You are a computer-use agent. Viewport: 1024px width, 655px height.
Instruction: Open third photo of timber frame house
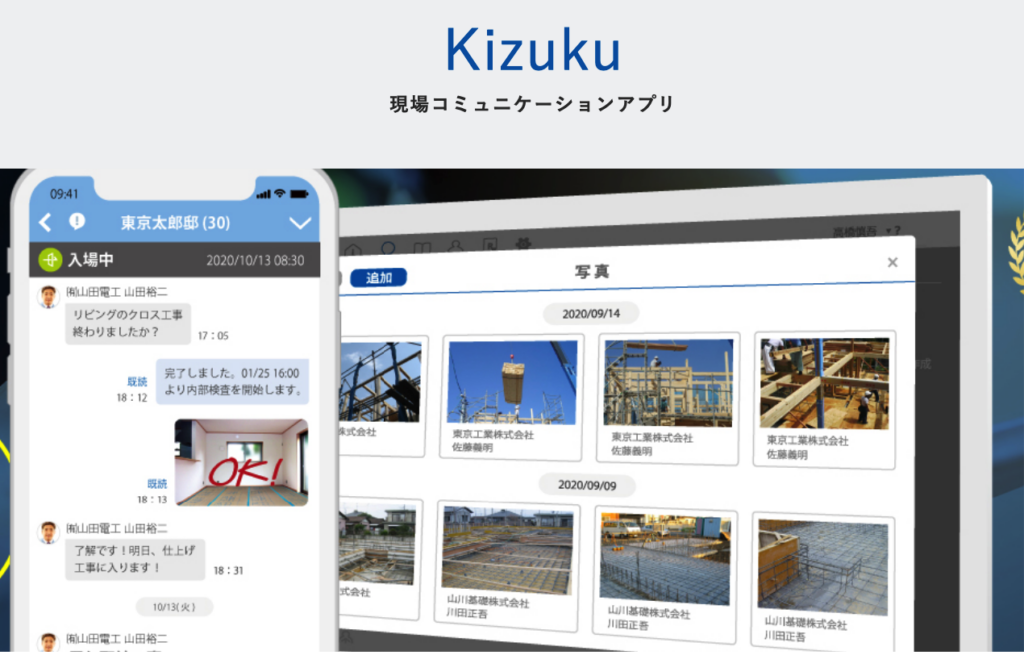point(668,382)
